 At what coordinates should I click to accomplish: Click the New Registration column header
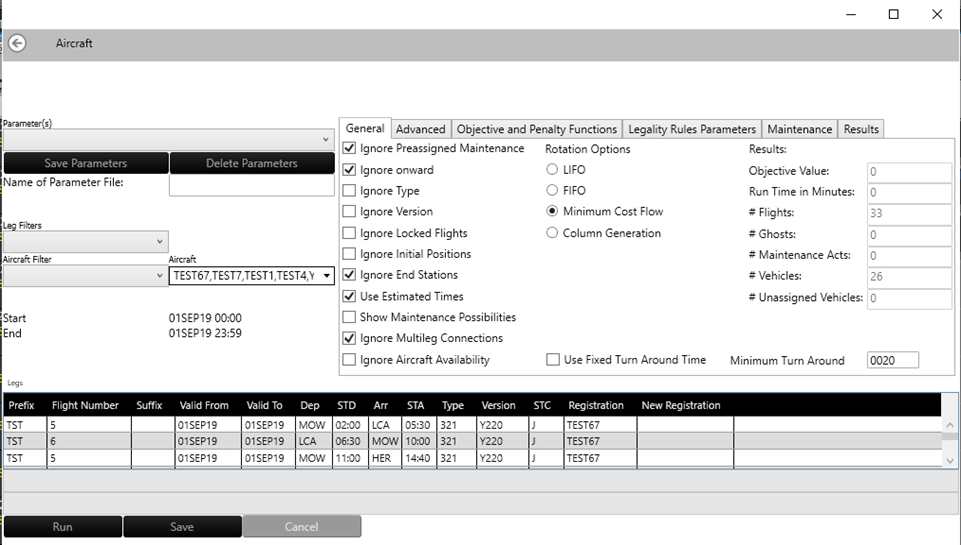(681, 405)
